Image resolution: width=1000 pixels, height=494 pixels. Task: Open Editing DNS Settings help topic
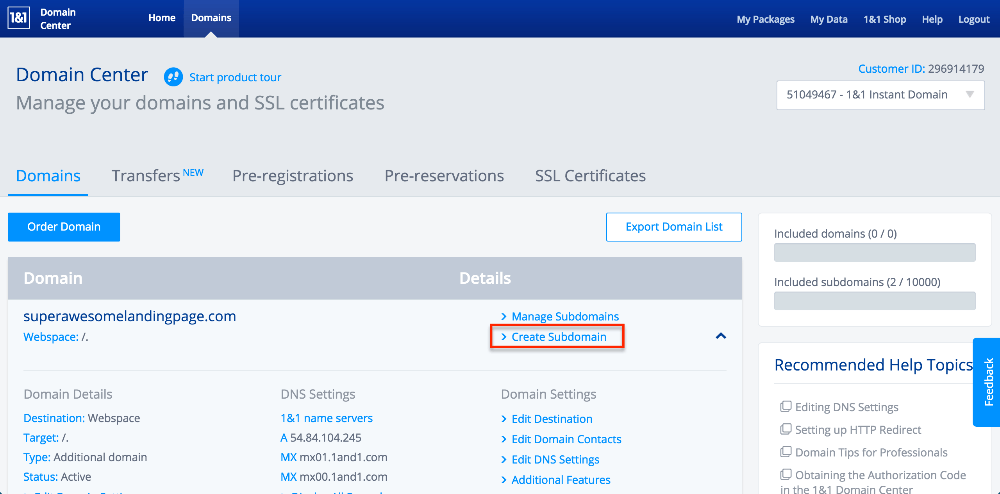[847, 407]
